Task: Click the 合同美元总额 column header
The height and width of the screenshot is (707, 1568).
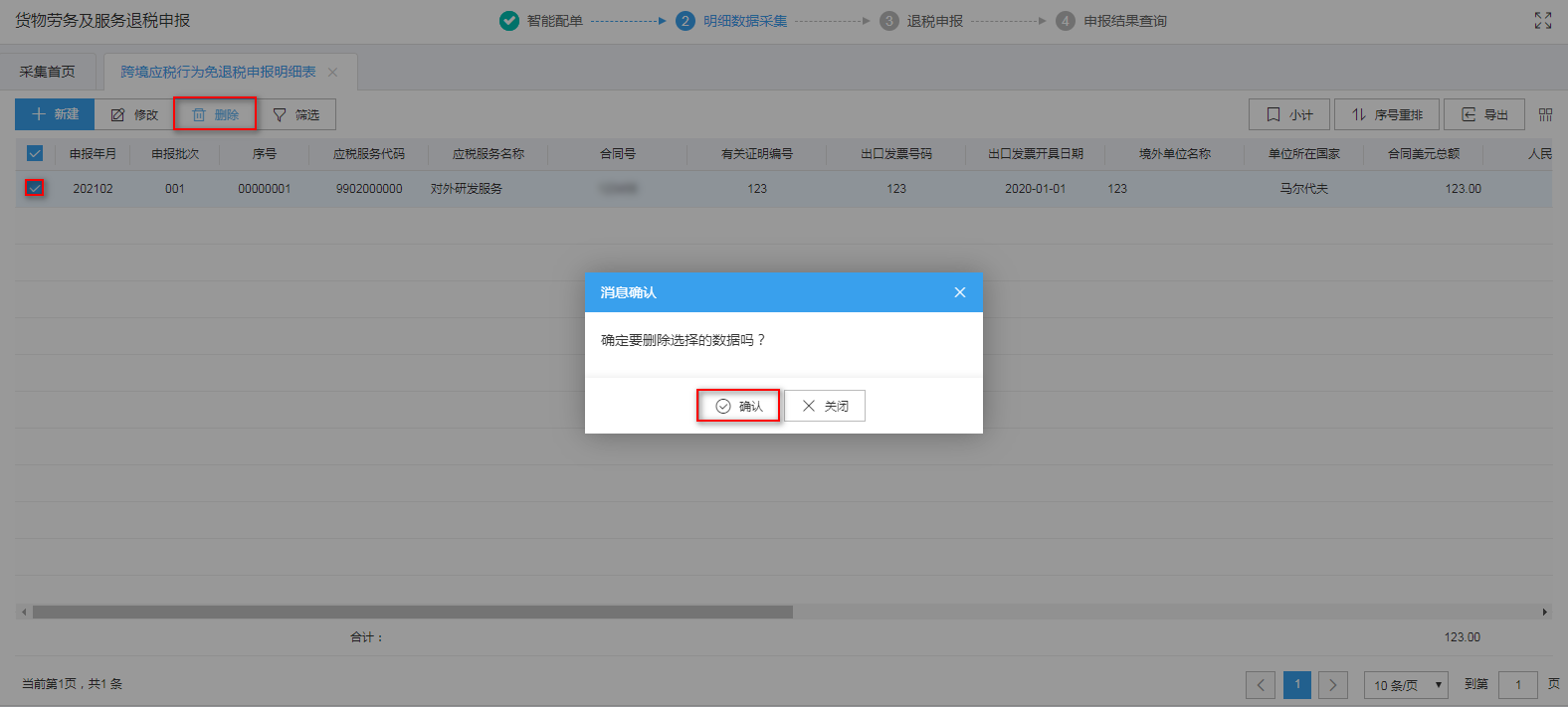Action: pyautogui.click(x=1424, y=153)
